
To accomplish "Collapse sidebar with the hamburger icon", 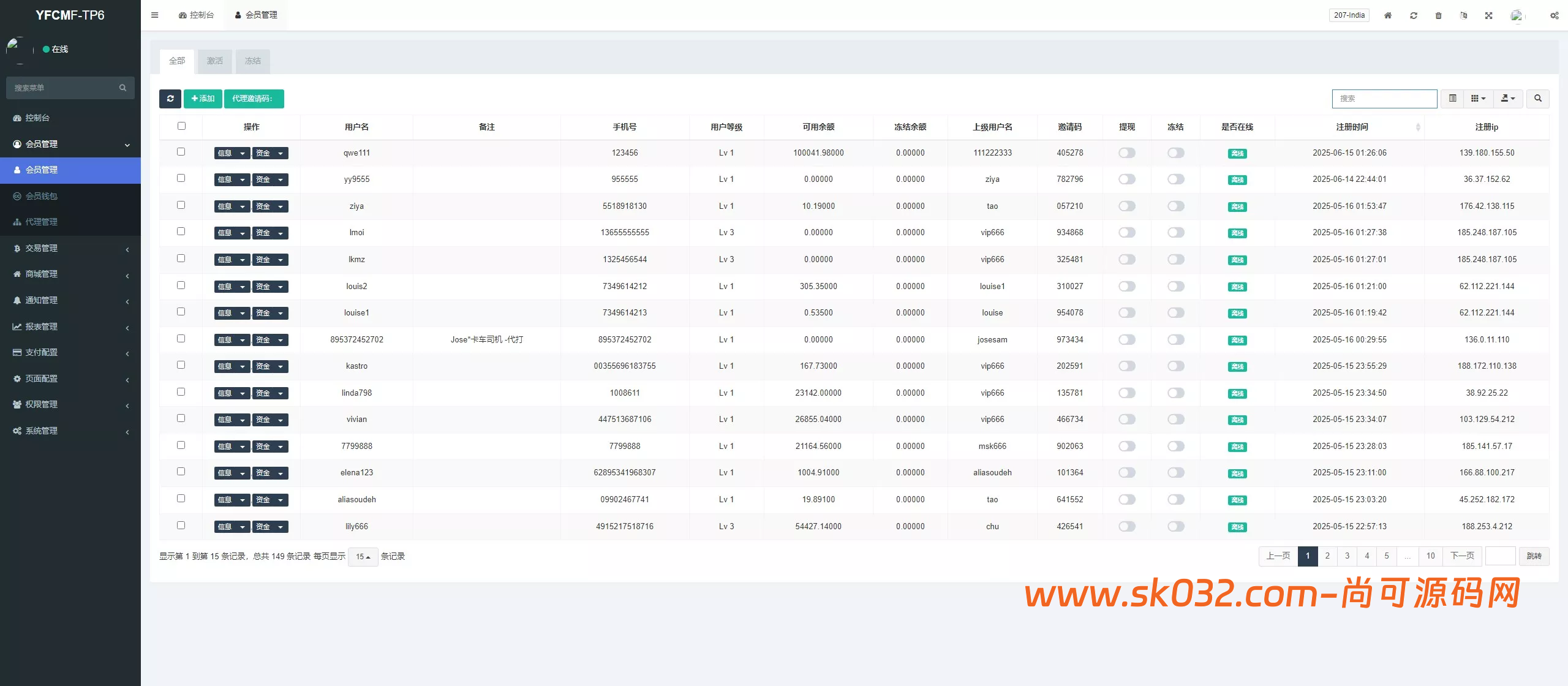I will (155, 15).
